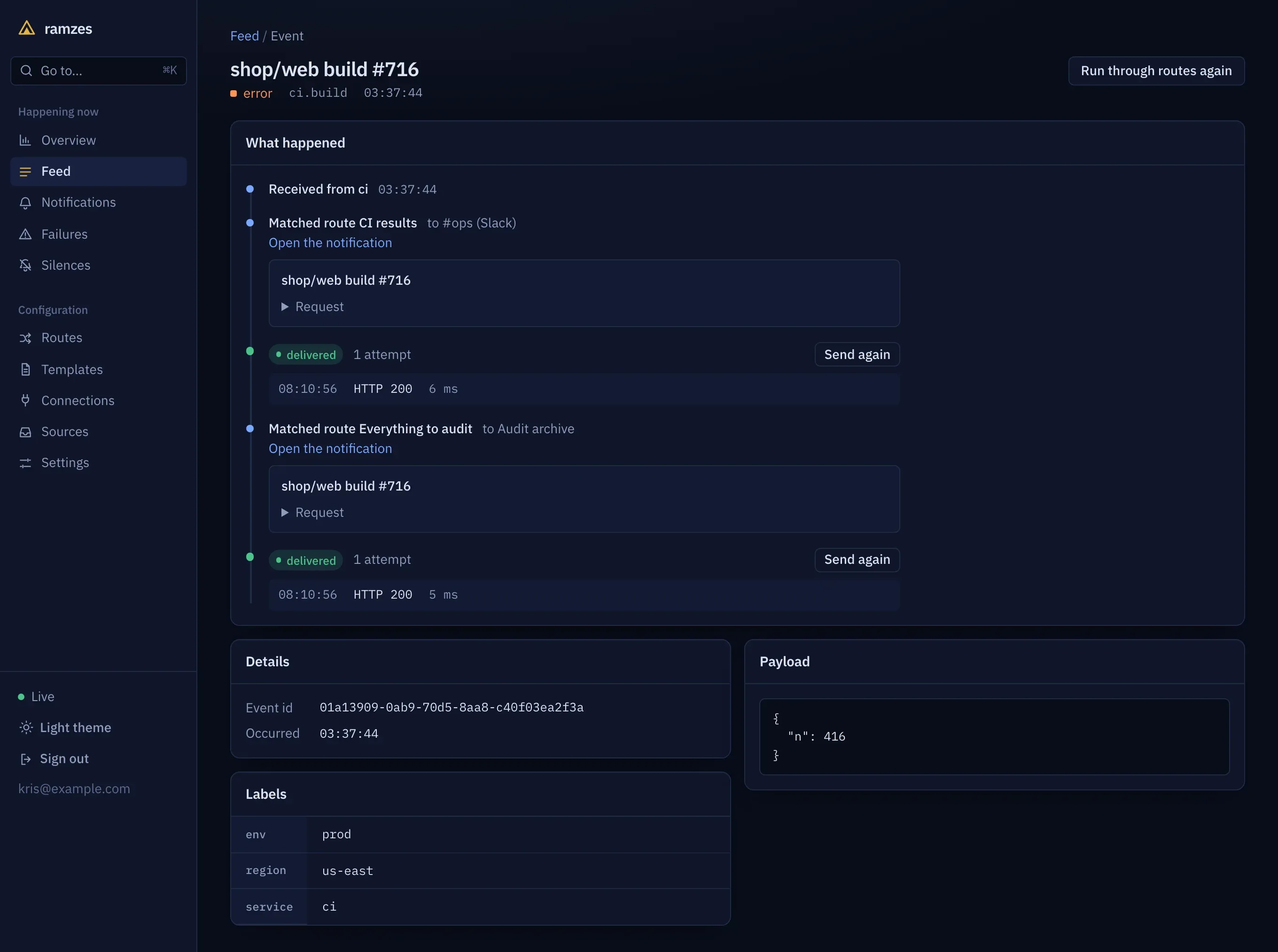Click the Sources inbox icon
The width and height of the screenshot is (1278, 952).
[x=25, y=432]
